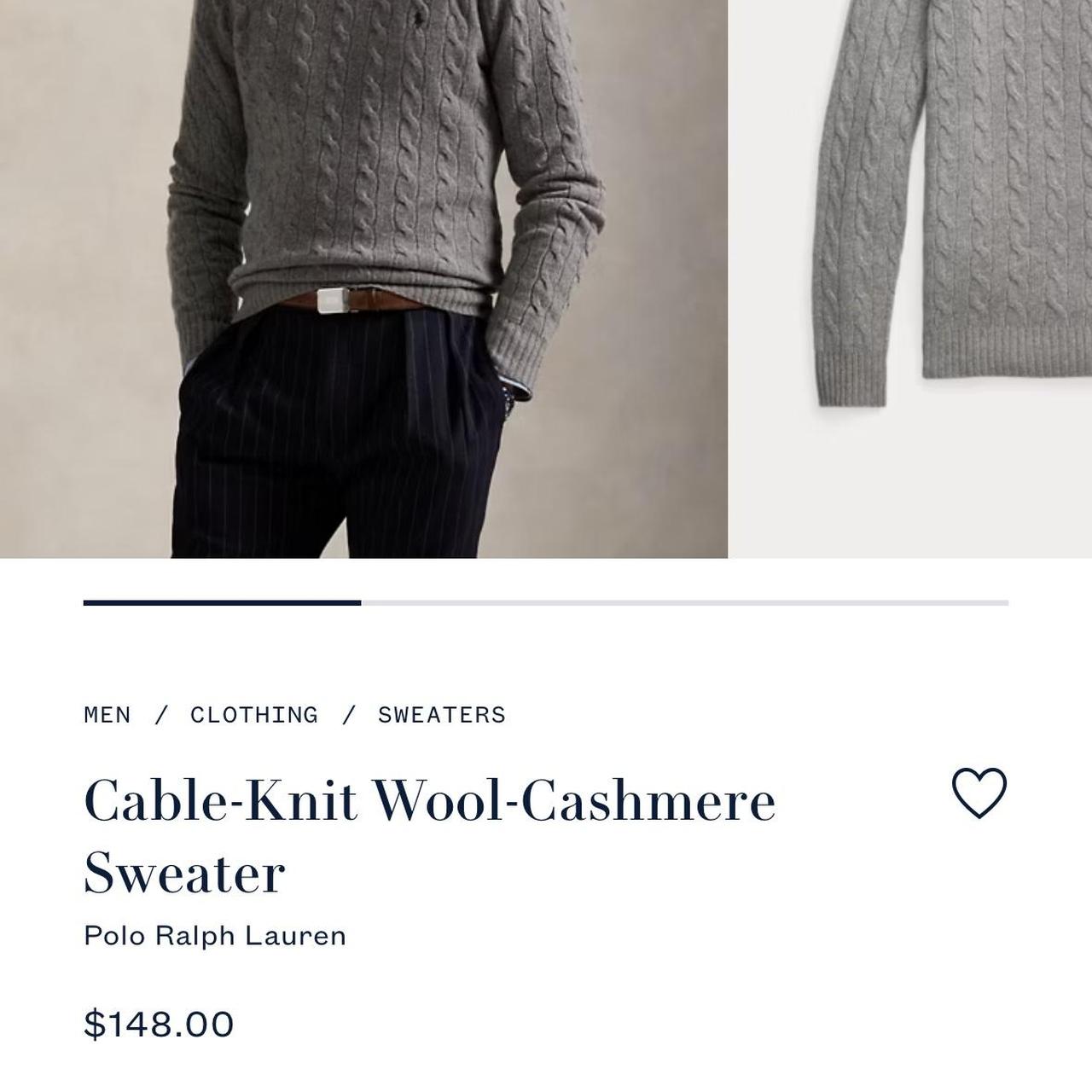1092x1092 pixels.
Task: Open the model photo wearing gray sweater
Action: click(x=363, y=279)
